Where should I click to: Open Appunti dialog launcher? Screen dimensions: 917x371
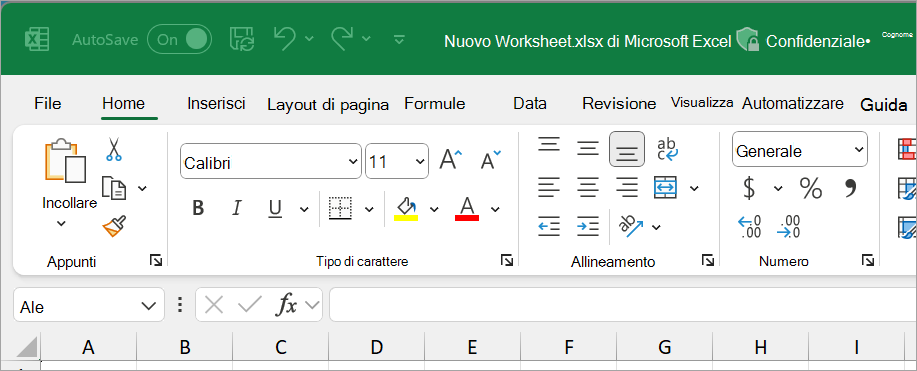156,260
